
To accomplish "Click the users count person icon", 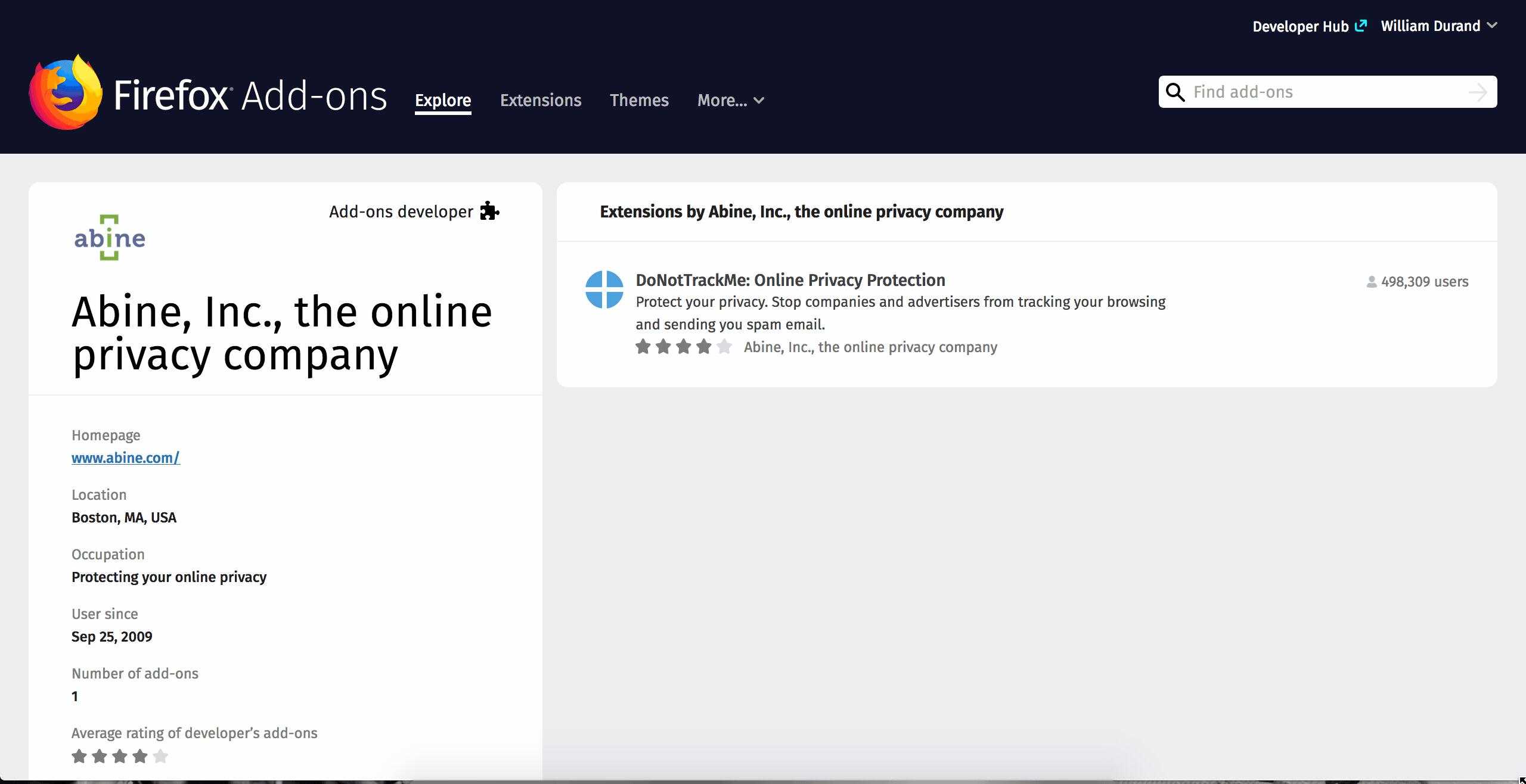I will (1372, 282).
